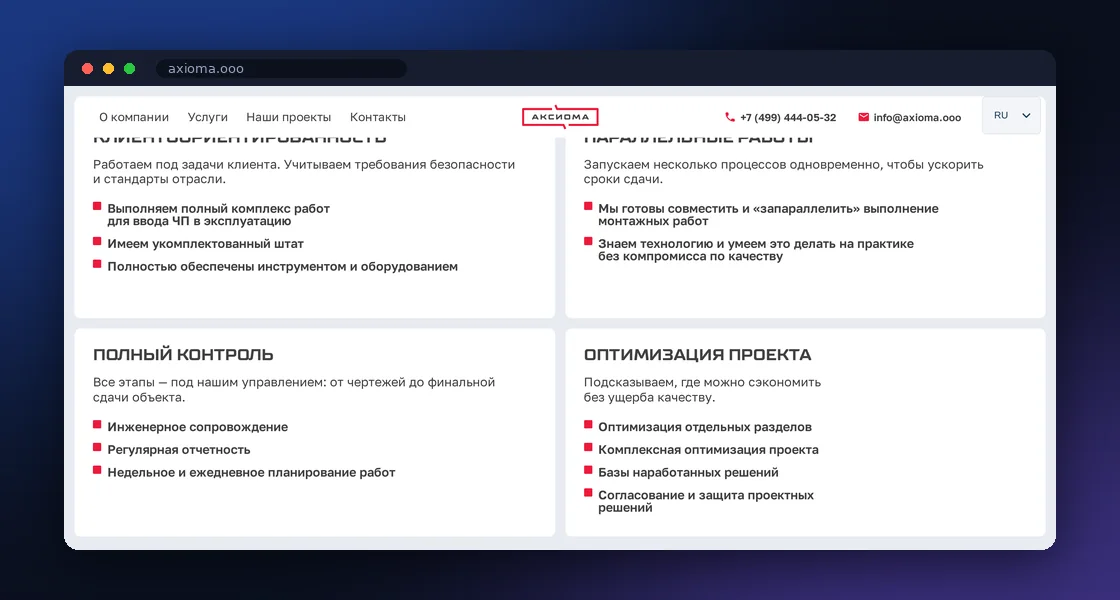
Task: Select text 'Знаем технологию и умеем это делать'
Action: (x=719, y=244)
